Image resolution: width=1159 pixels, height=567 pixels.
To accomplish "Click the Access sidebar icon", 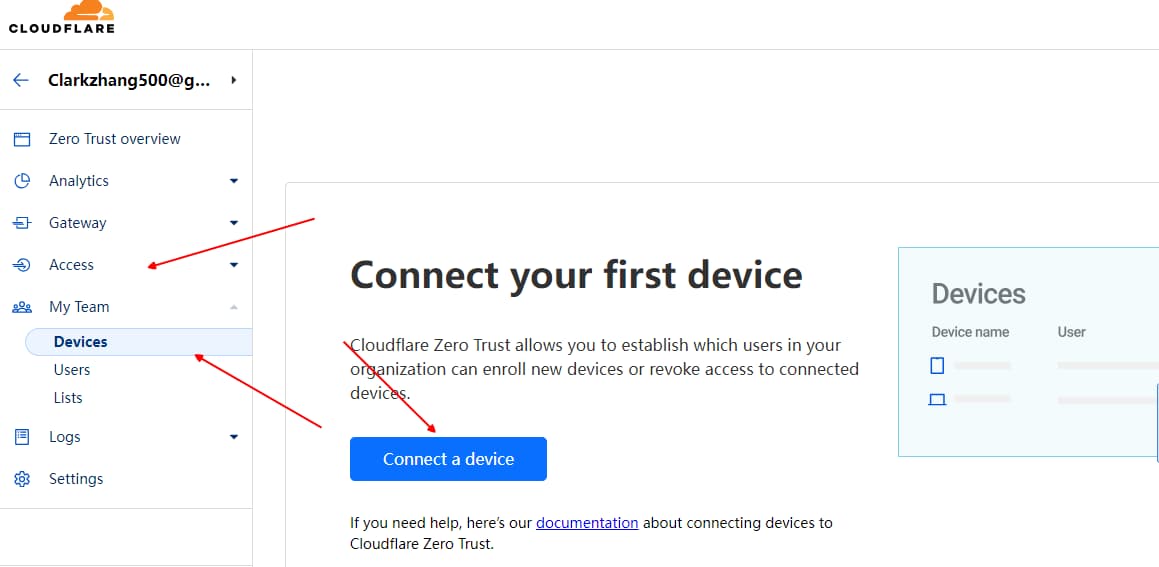I will click(x=22, y=265).
